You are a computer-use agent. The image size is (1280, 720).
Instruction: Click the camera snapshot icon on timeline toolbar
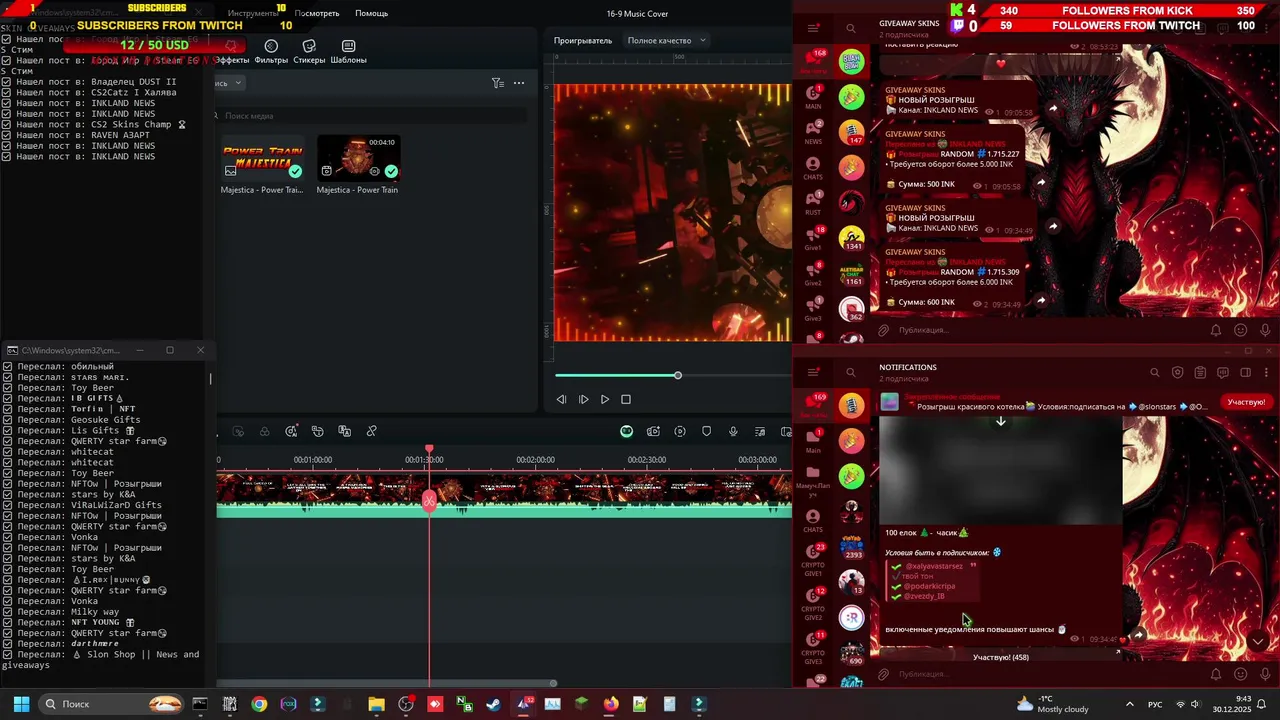point(653,431)
